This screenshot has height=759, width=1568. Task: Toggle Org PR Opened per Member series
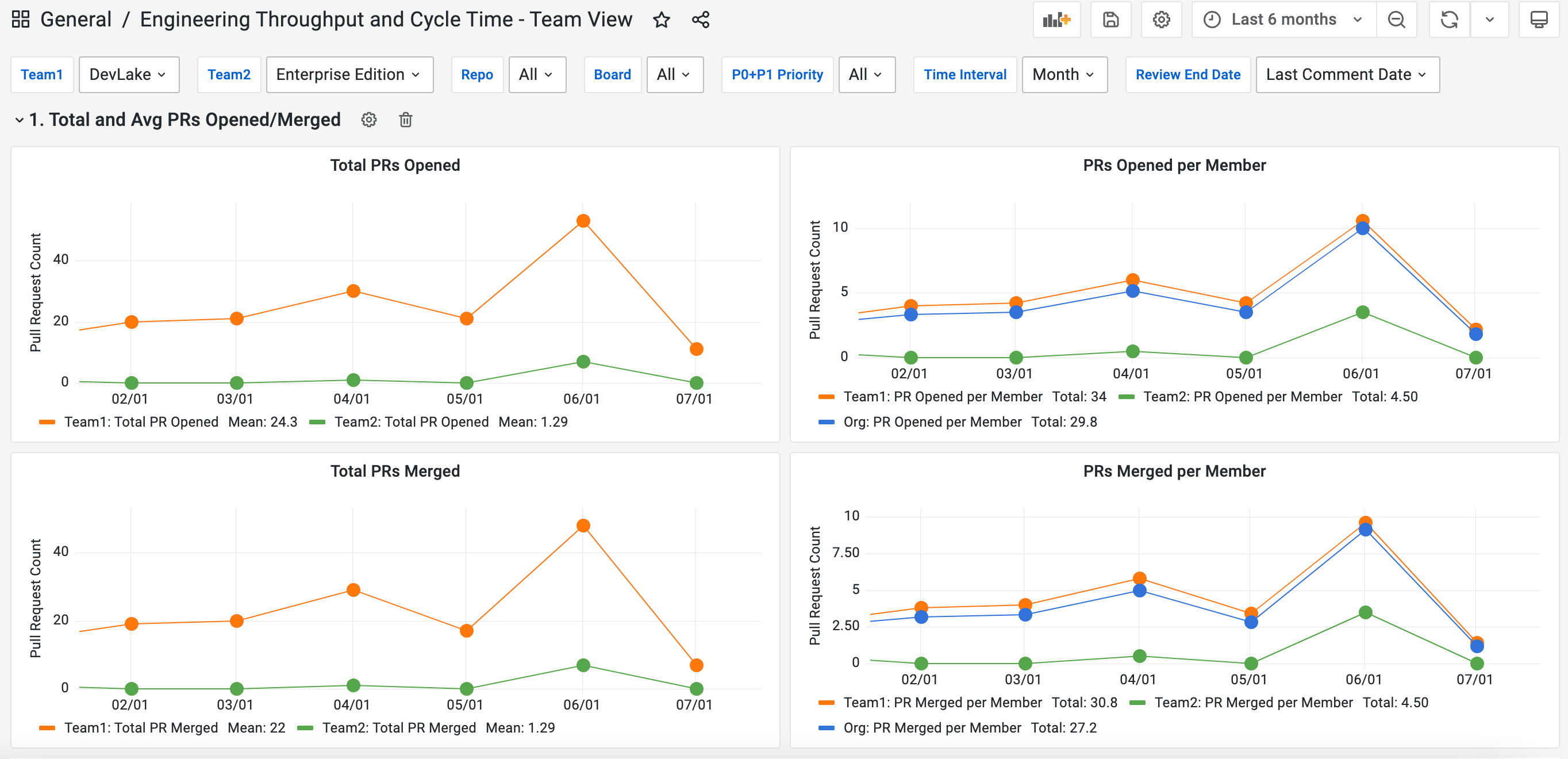(x=932, y=421)
